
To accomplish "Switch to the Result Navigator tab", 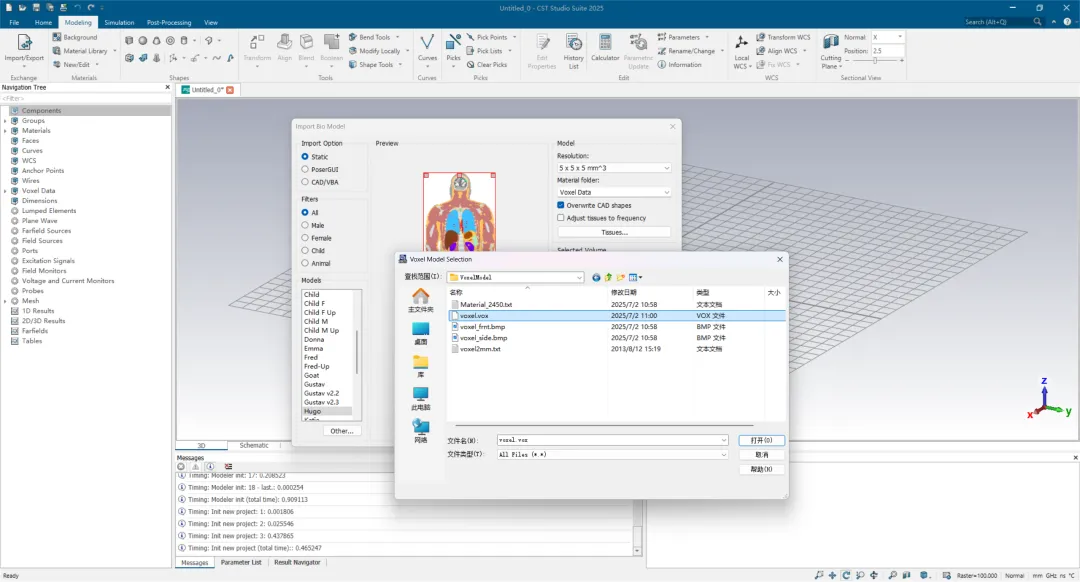I will point(297,563).
